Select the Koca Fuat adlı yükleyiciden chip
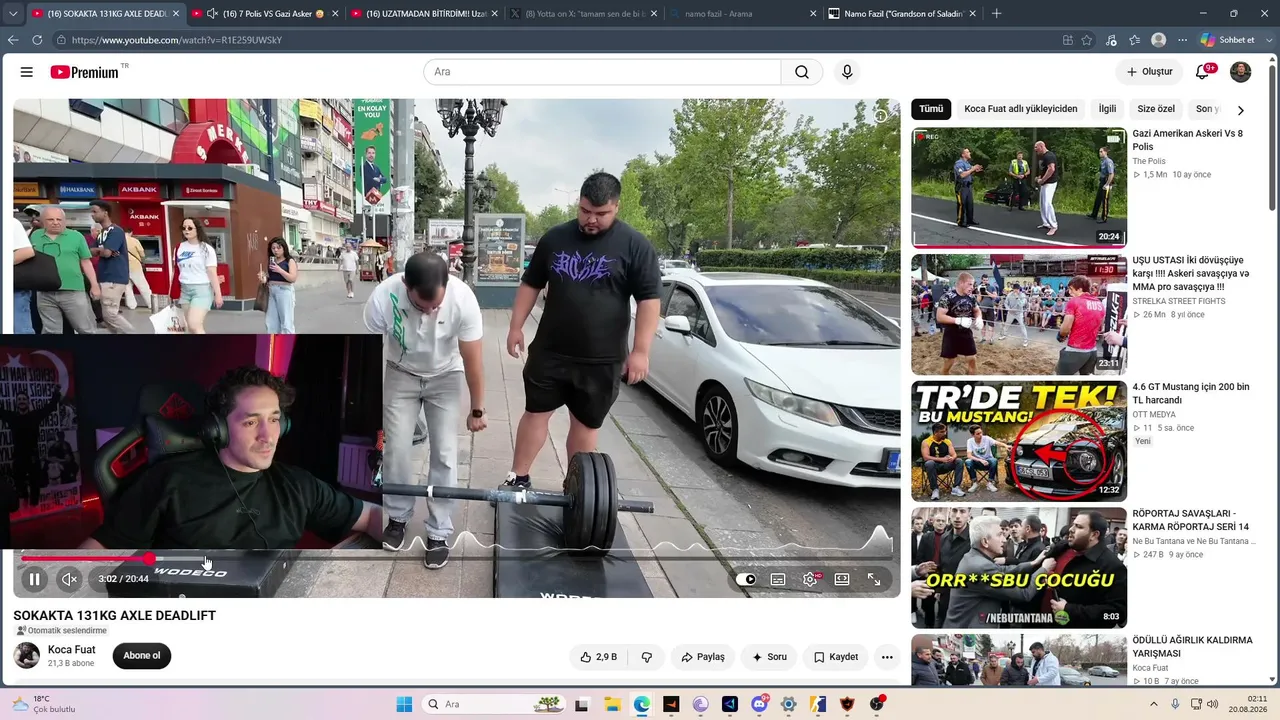Image resolution: width=1280 pixels, height=720 pixels. tap(1021, 109)
